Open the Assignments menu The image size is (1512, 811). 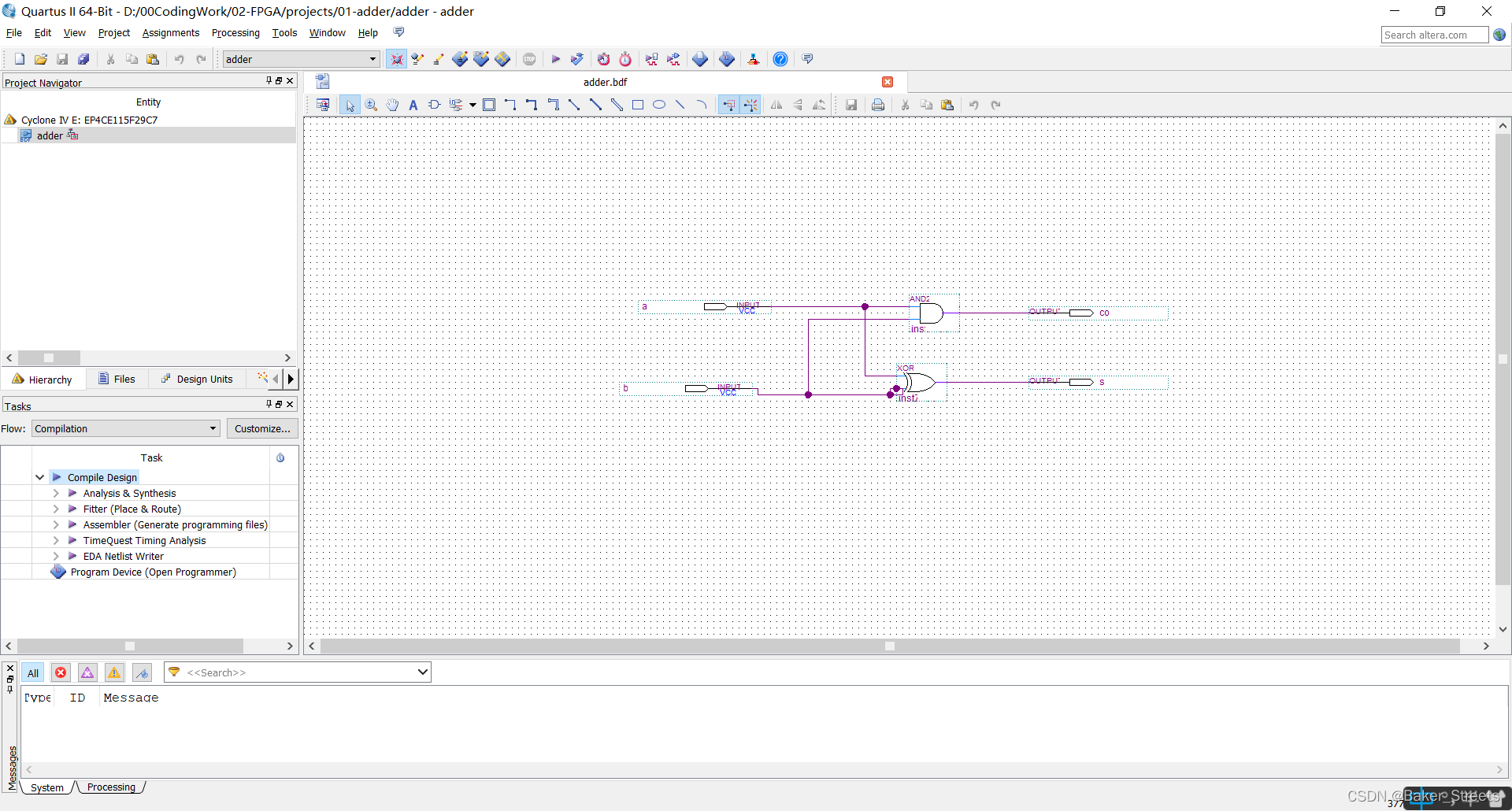pos(171,33)
